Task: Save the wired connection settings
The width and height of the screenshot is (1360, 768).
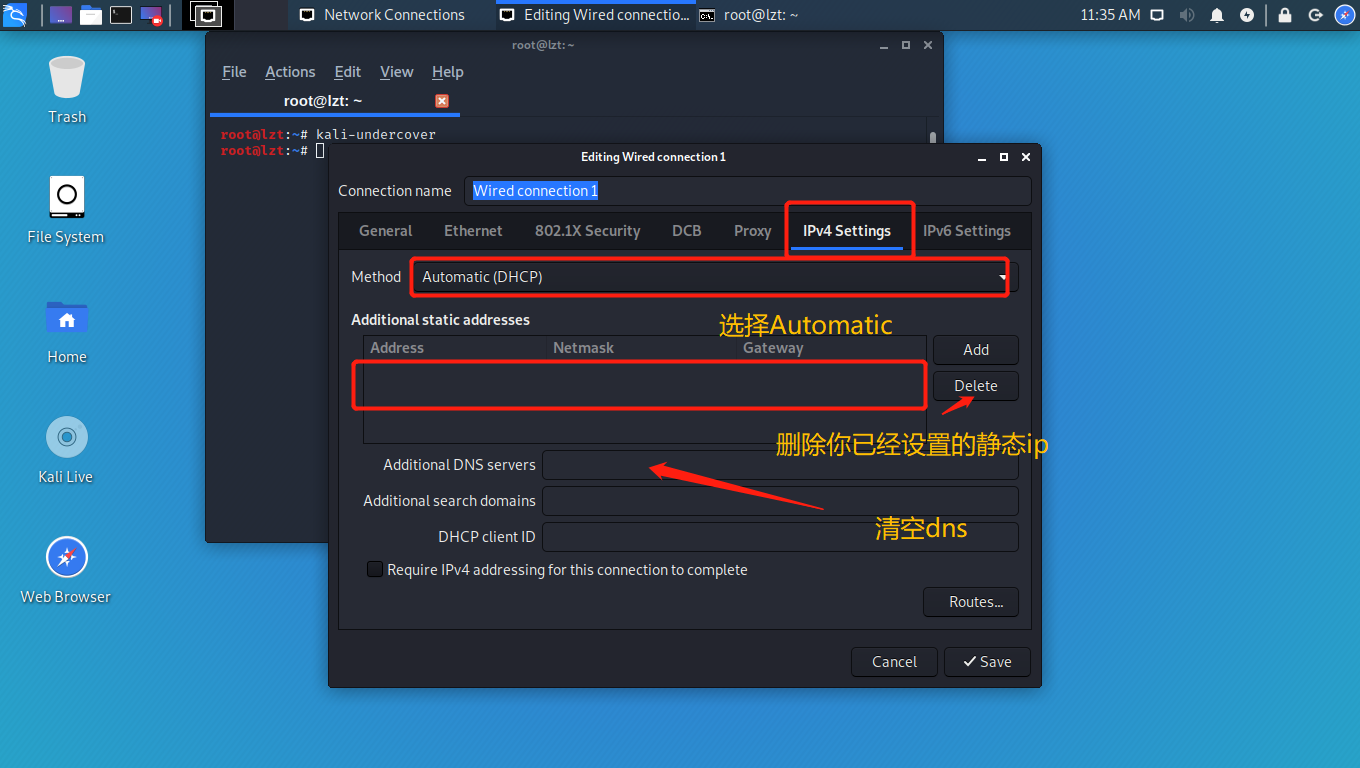Action: tap(987, 662)
